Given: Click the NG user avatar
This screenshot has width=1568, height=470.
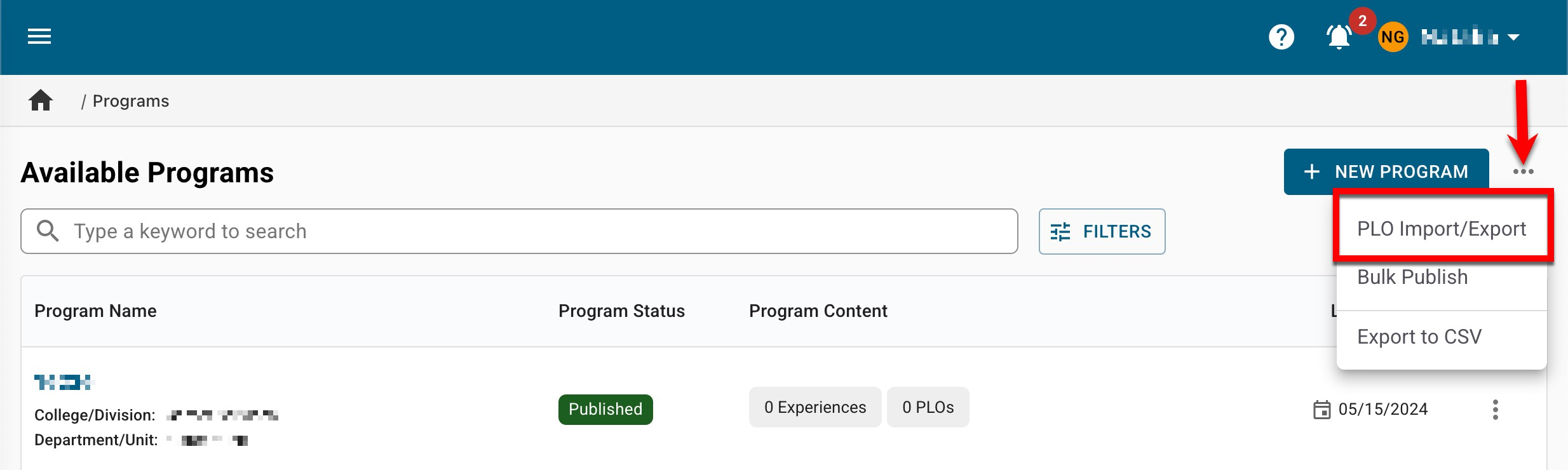Looking at the screenshot, I should tap(1392, 37).
